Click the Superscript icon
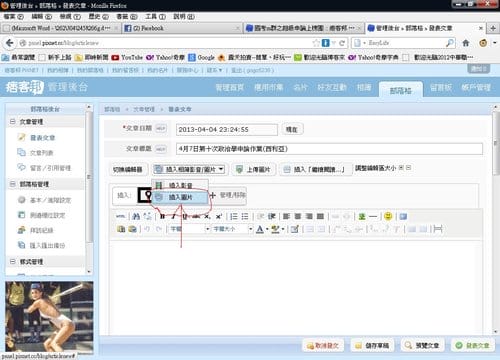Image resolution: width=500 pixels, height=360 pixels. (219, 216)
